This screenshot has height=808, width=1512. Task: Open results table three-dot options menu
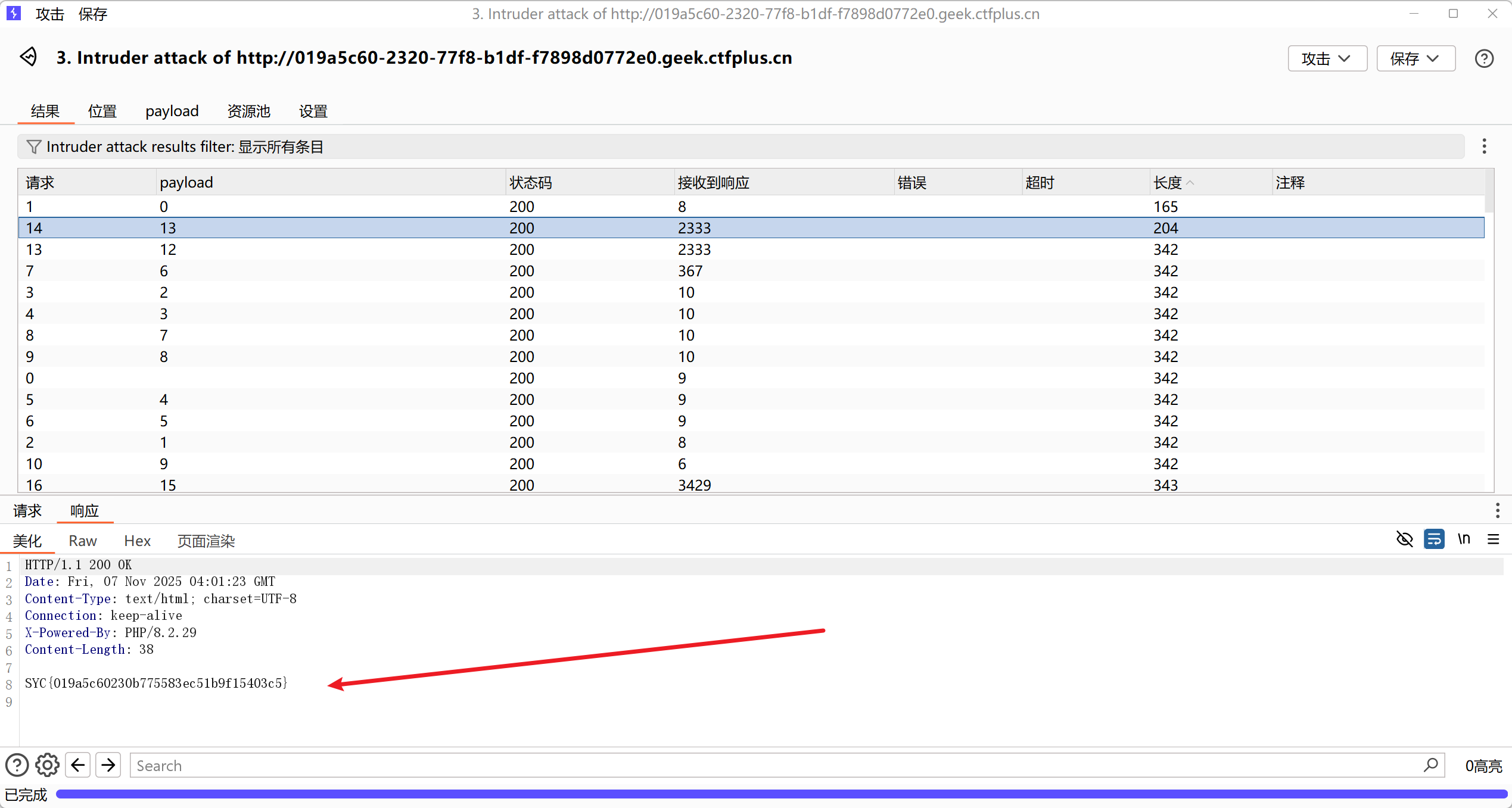[1484, 146]
